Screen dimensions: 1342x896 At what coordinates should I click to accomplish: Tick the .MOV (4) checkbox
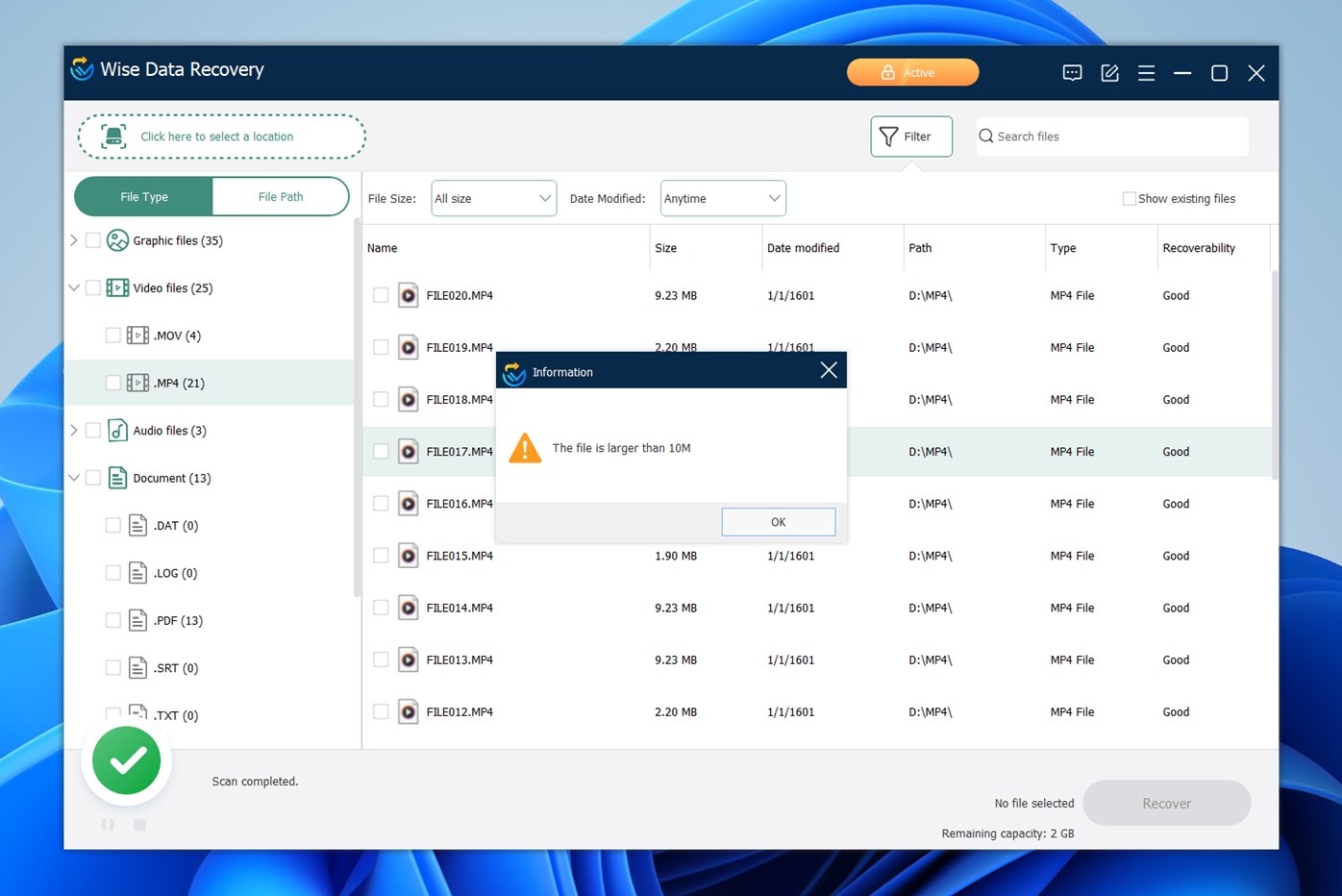(113, 336)
